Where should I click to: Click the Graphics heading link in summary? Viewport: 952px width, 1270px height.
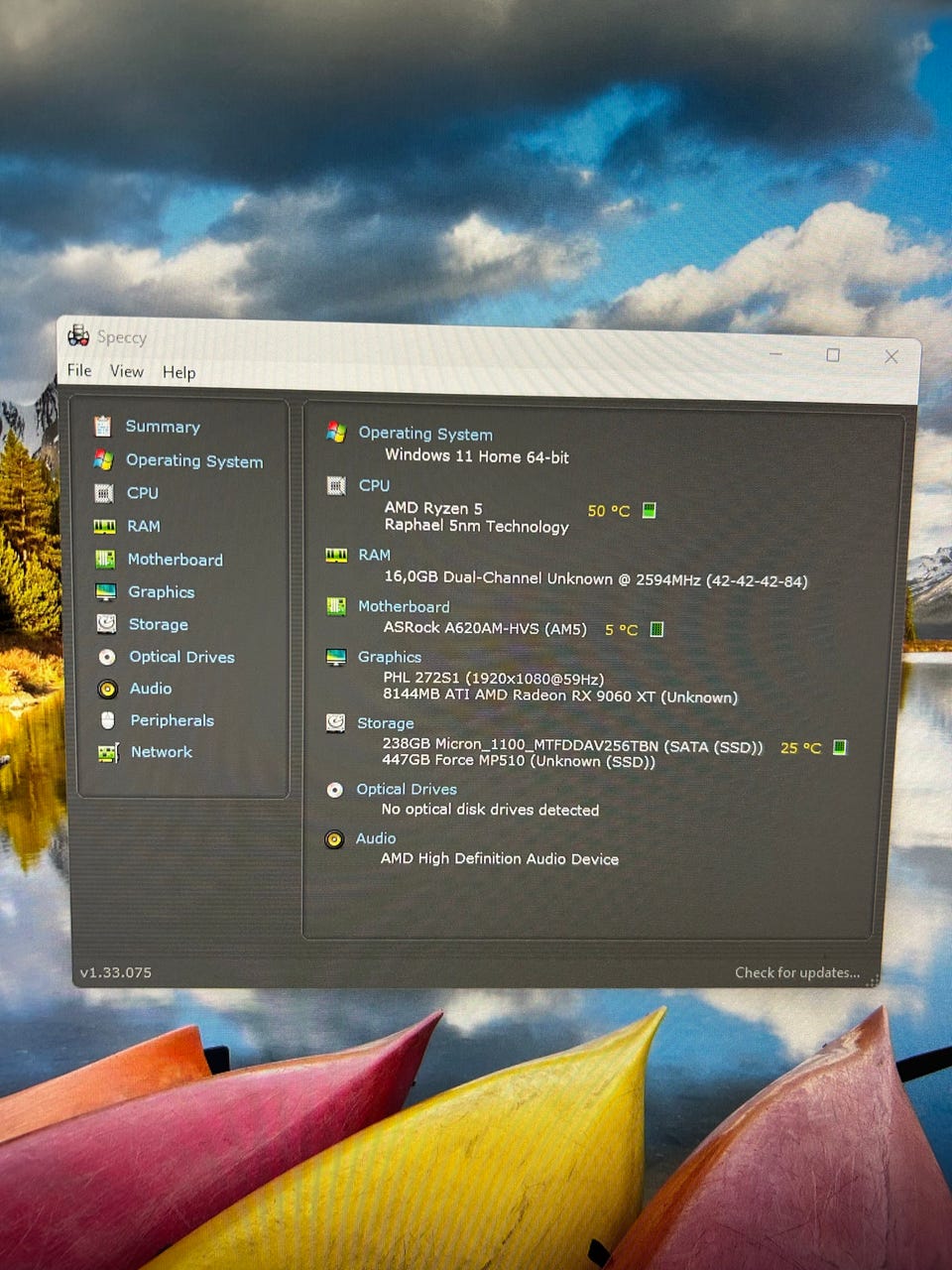pos(390,657)
